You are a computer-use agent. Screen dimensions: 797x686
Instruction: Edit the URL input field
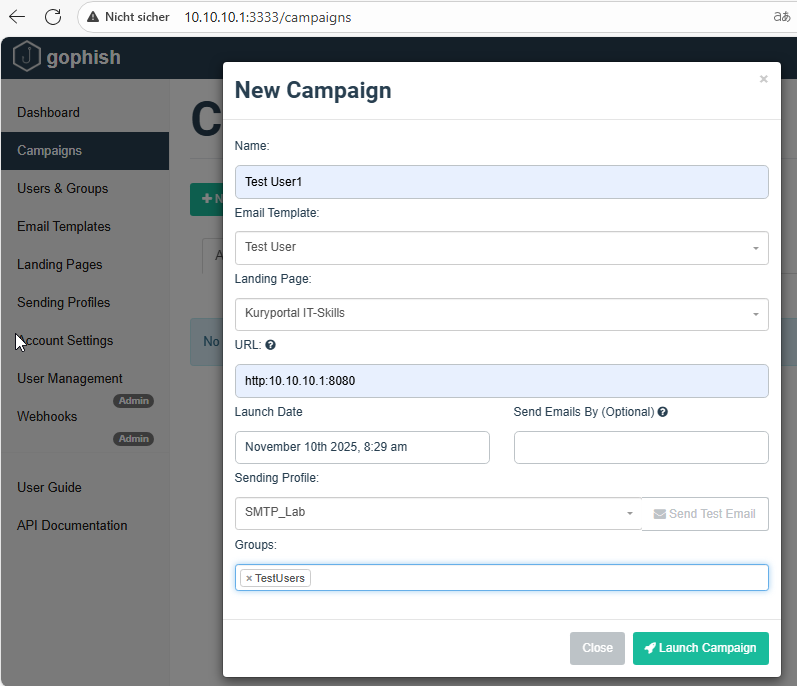pyautogui.click(x=501, y=381)
